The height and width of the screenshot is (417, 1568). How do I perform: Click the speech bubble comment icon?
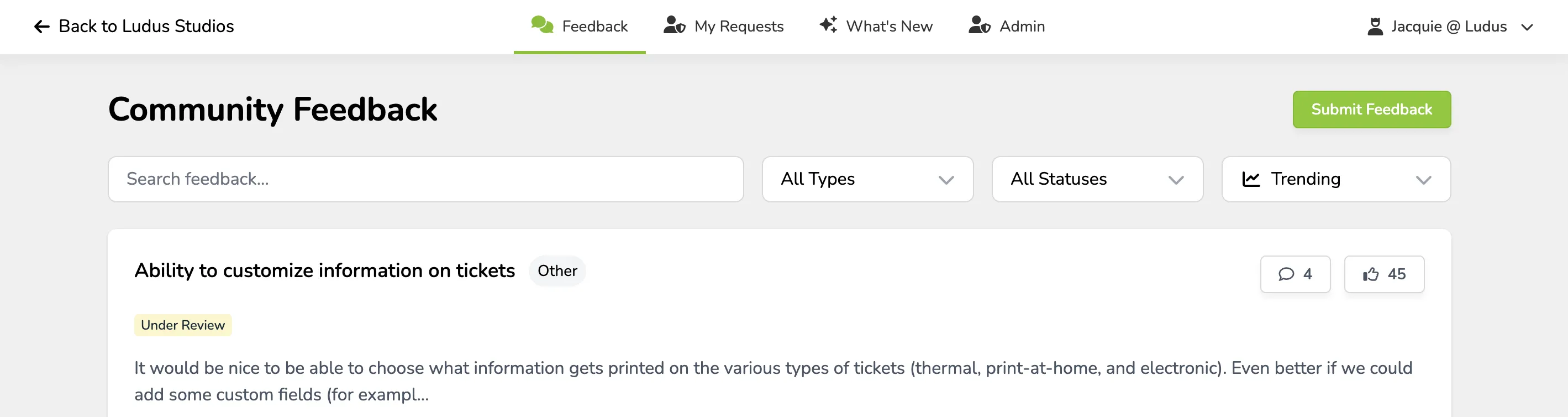point(1286,274)
